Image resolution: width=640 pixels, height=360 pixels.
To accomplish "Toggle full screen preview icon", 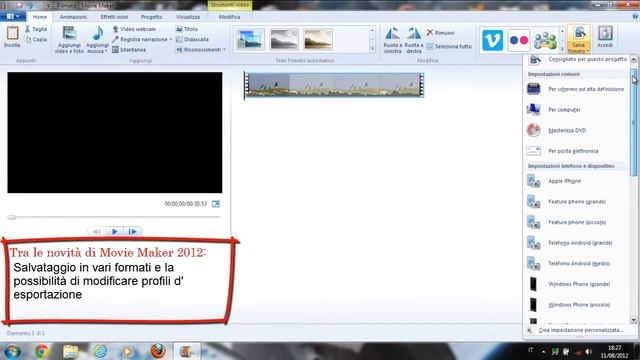I will tap(216, 204).
